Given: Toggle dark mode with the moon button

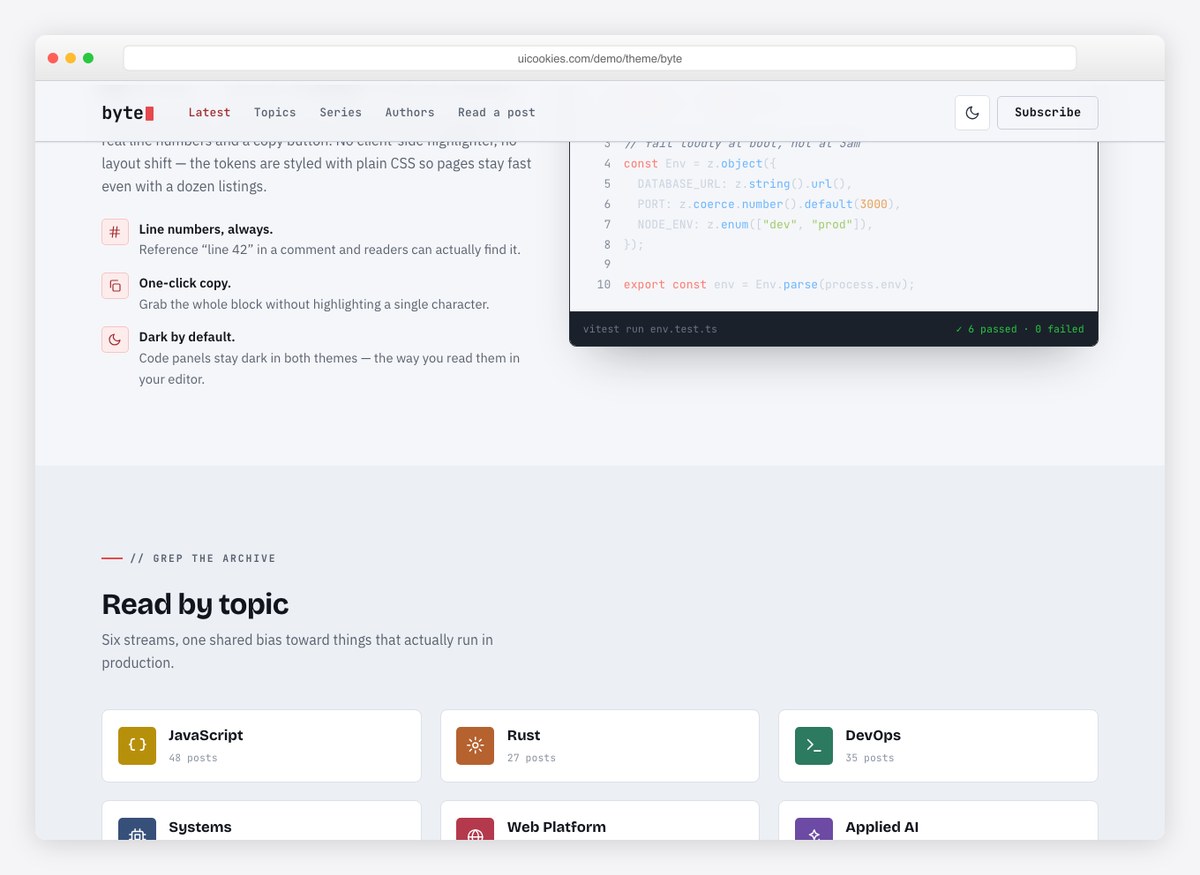Looking at the screenshot, I should pos(972,113).
